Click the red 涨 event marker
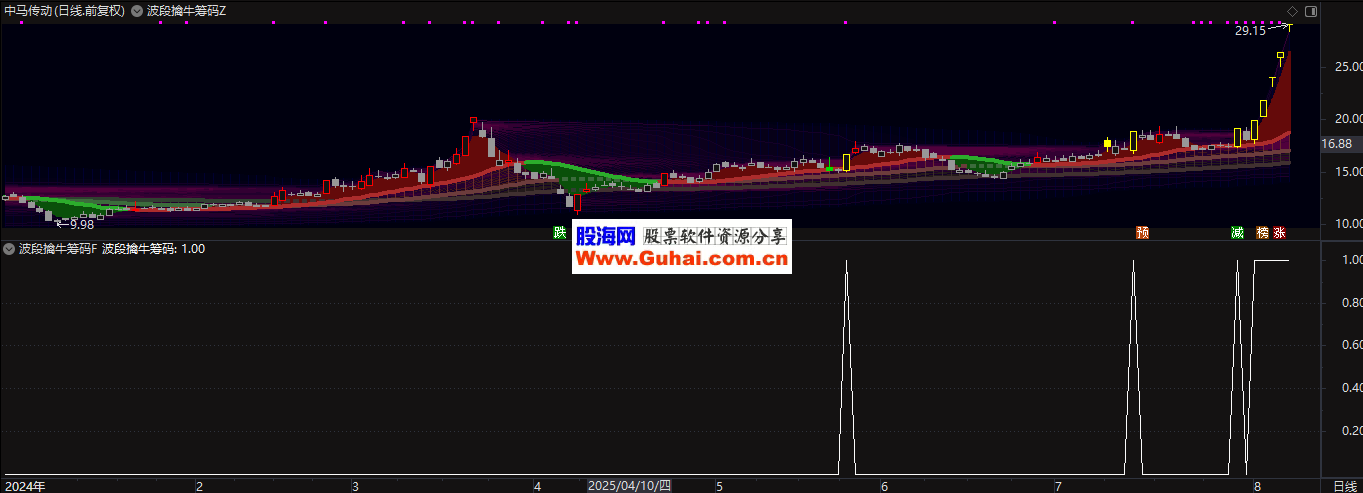Viewport: 1363px width, 493px height. [1280, 233]
